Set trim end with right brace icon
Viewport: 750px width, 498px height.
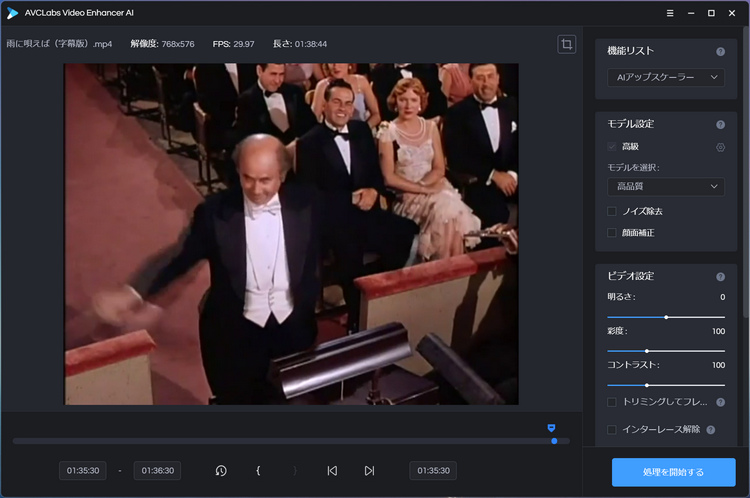[x=295, y=471]
